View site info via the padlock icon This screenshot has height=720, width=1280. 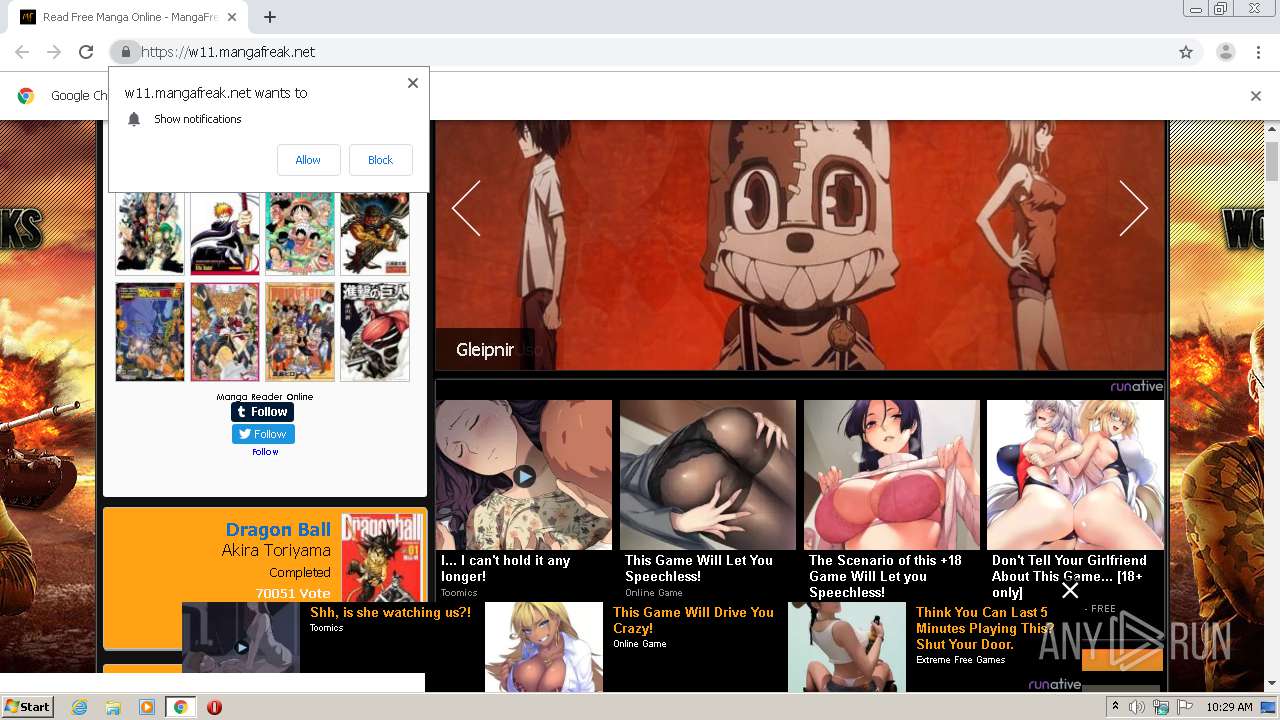[125, 52]
